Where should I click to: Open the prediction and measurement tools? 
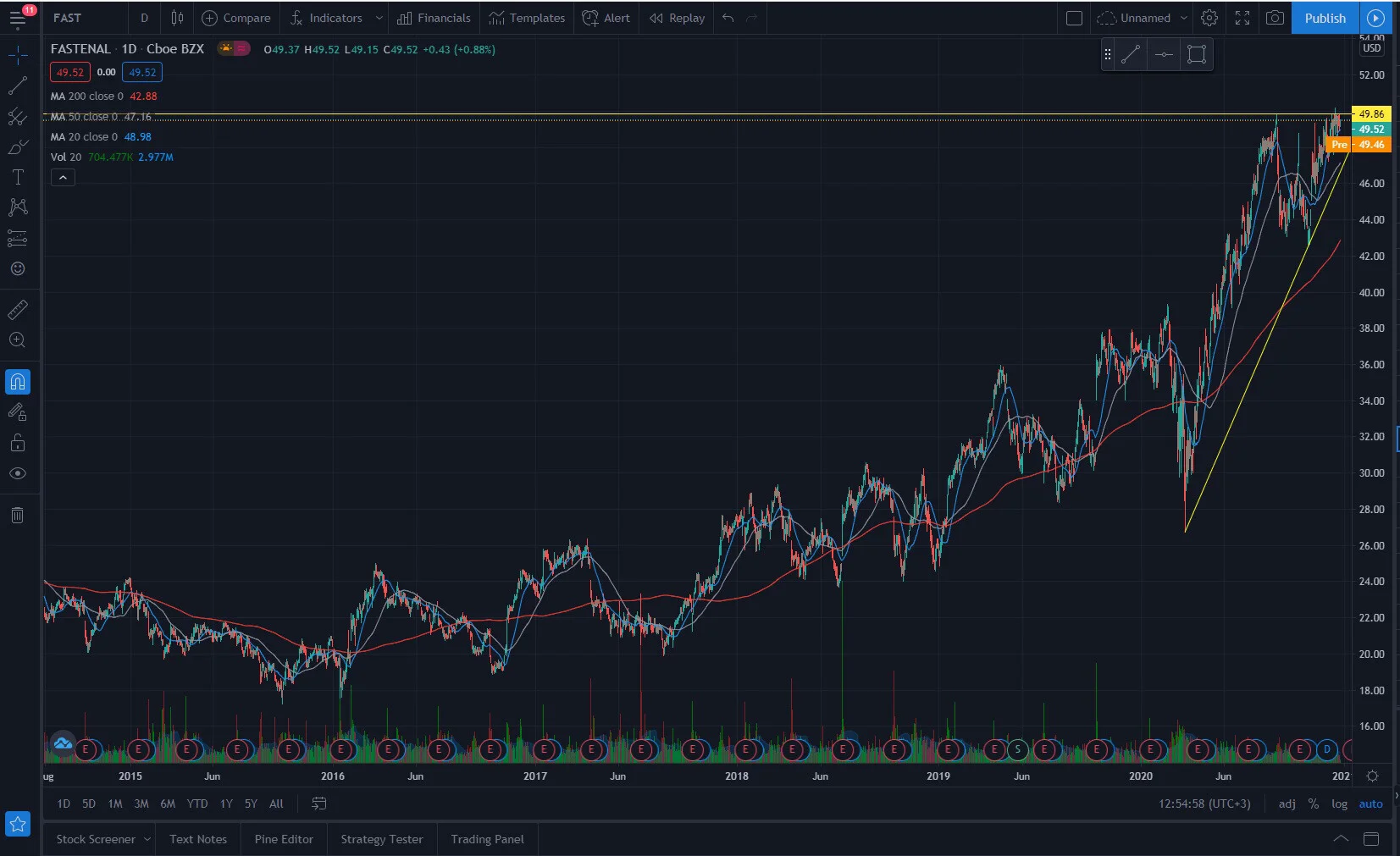coord(18,238)
